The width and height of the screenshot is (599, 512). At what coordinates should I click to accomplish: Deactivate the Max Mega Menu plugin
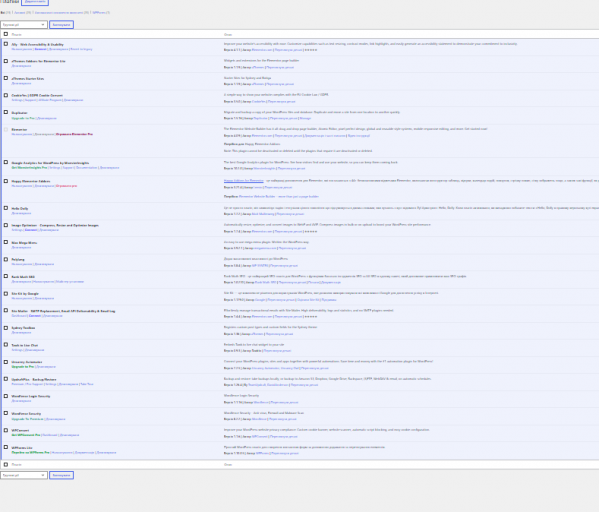21,248
